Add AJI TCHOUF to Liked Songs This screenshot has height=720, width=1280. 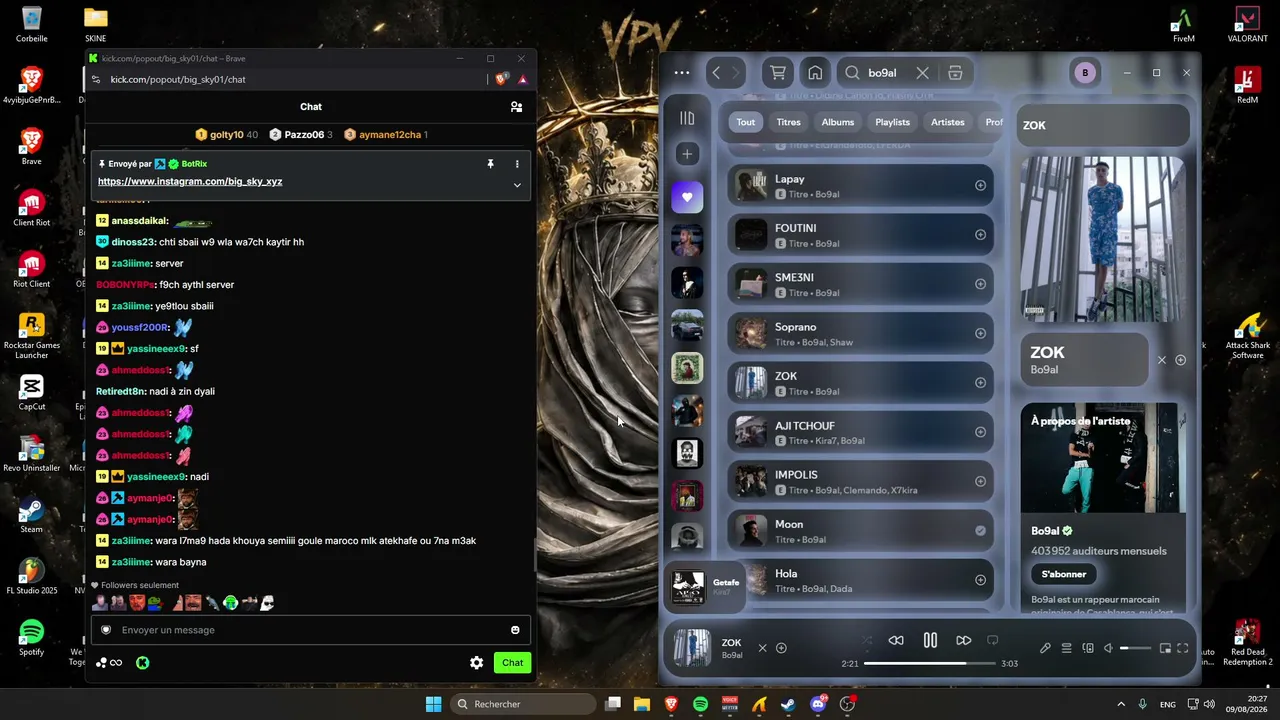(x=980, y=432)
